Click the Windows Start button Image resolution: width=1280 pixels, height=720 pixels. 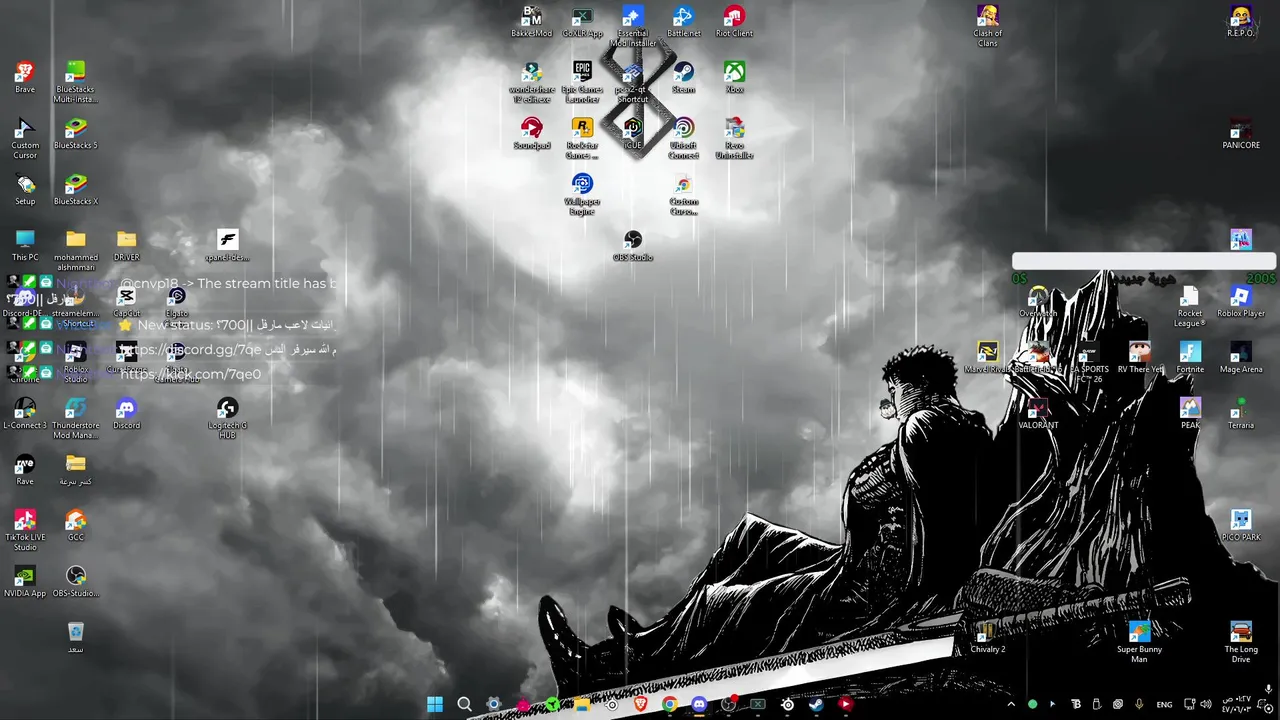[x=435, y=704]
